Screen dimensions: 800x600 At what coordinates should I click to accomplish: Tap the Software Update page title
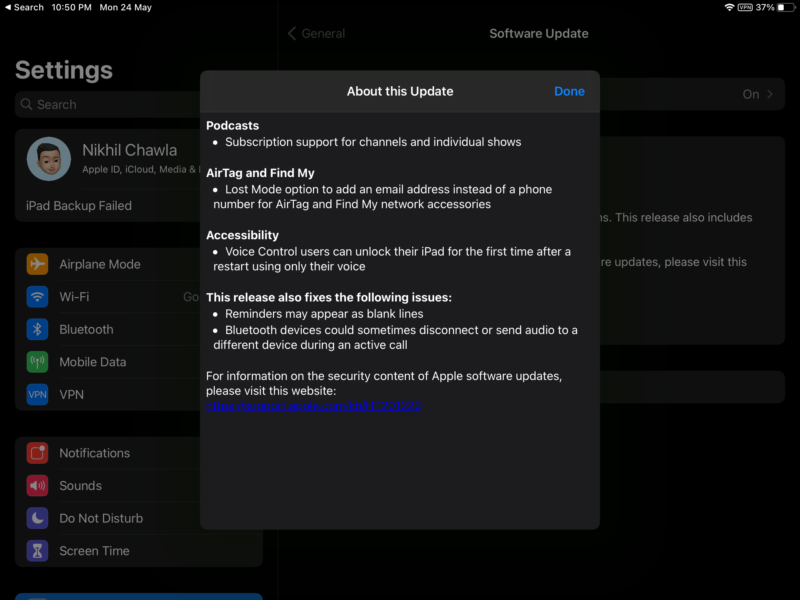(x=539, y=34)
